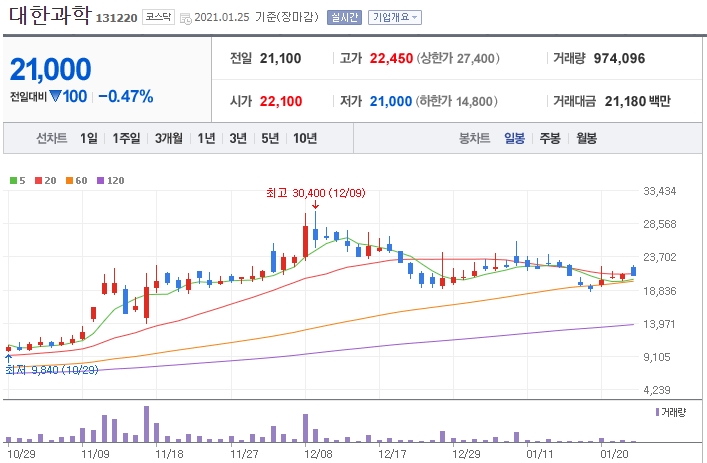
Task: Switch line chart to 1년
Action: click(206, 138)
